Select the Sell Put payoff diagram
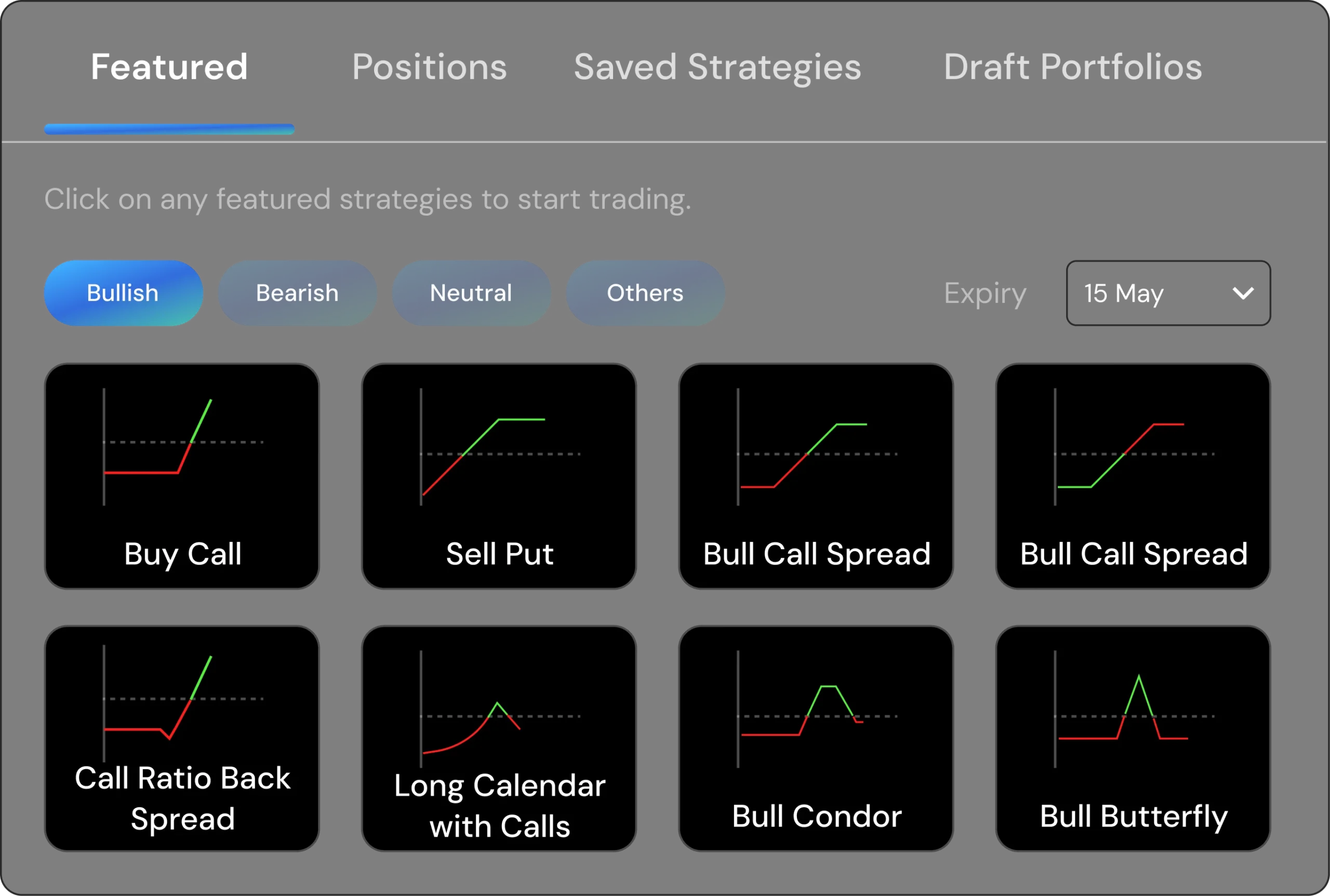Image resolution: width=1330 pixels, height=896 pixels. 500,446
